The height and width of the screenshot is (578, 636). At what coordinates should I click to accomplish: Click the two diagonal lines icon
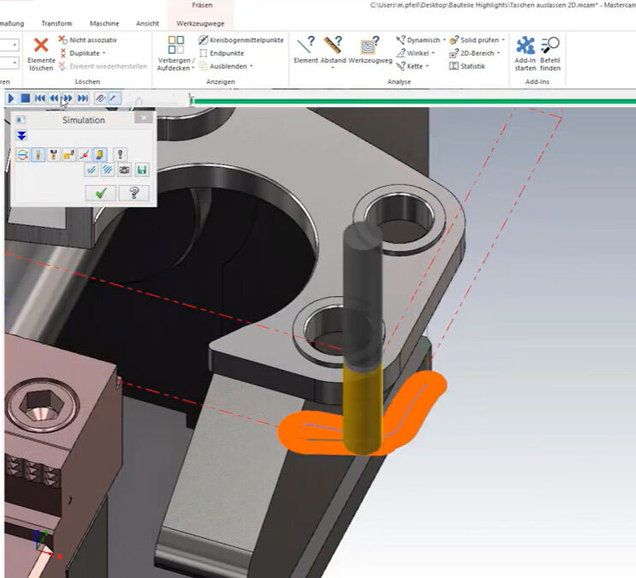click(91, 170)
